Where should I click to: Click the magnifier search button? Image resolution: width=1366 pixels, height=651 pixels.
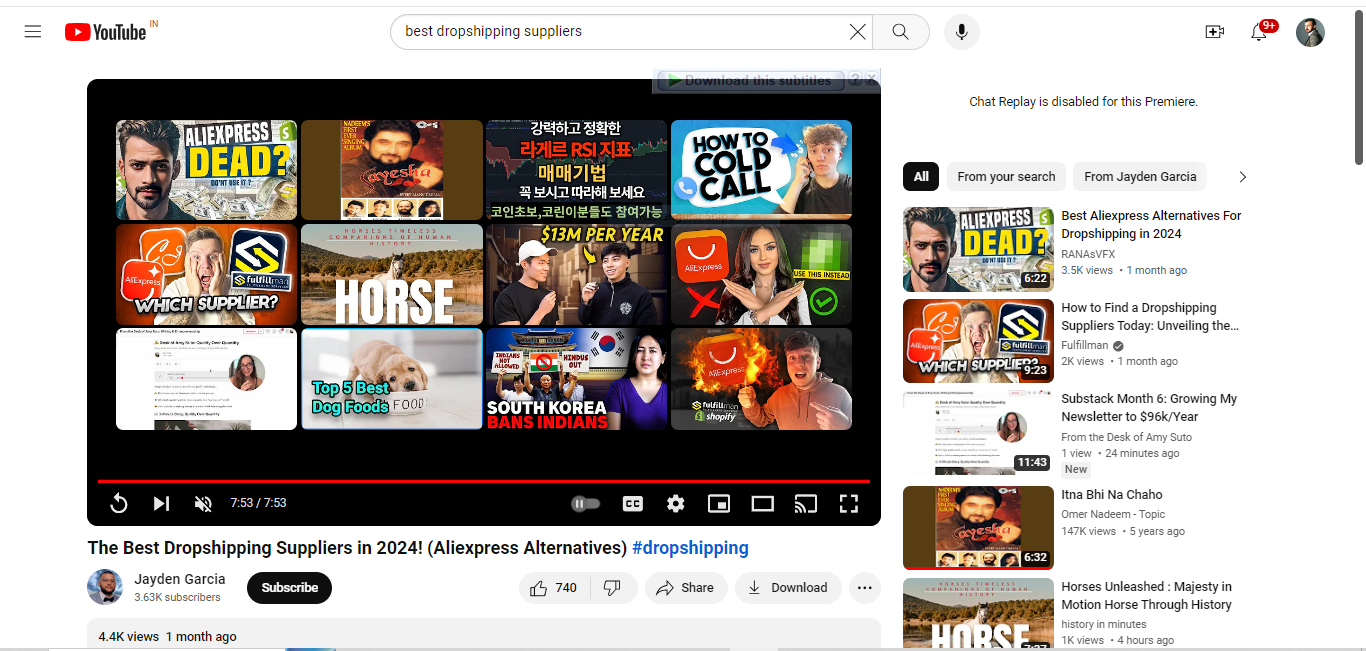(901, 32)
